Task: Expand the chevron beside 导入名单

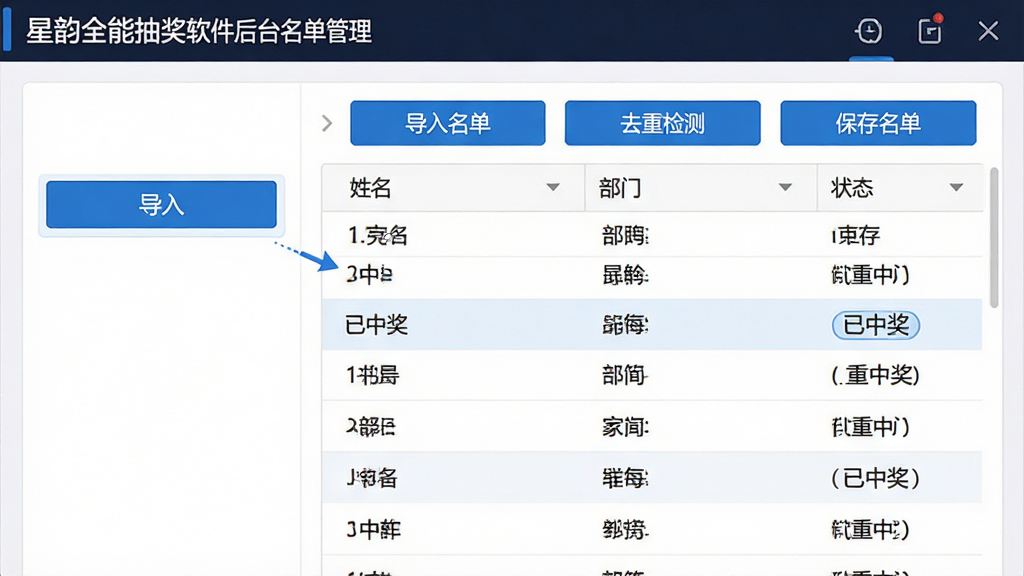Action: [x=327, y=123]
